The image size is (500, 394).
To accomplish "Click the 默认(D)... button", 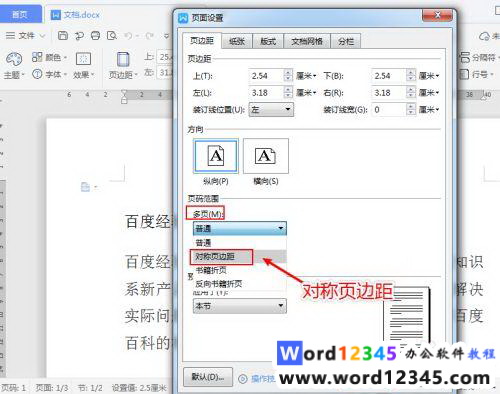I will 208,377.
